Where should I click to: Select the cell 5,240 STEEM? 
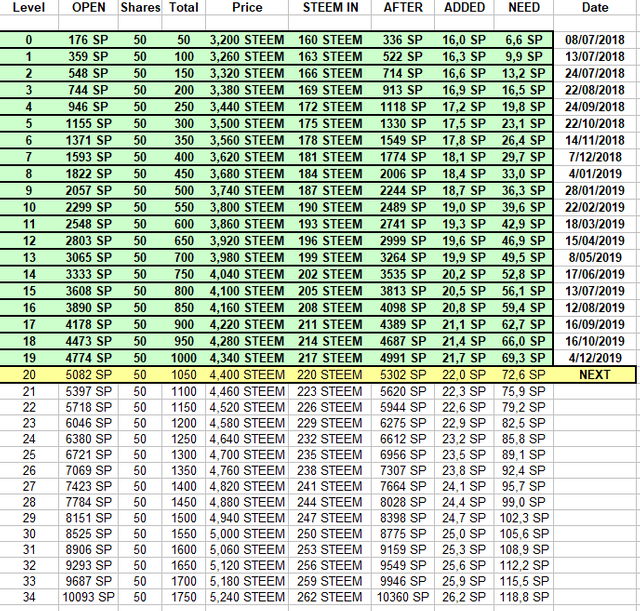click(247, 597)
